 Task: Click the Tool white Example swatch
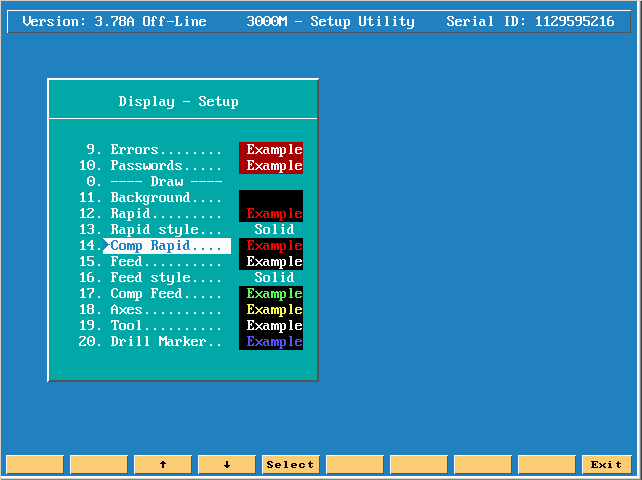pyautogui.click(x=271, y=325)
